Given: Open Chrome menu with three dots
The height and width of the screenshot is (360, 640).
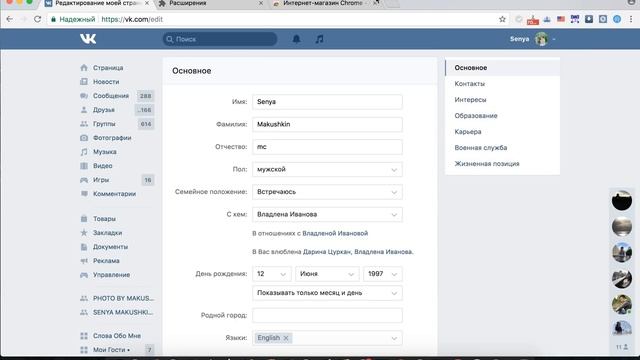Looking at the screenshot, I should (631, 19).
